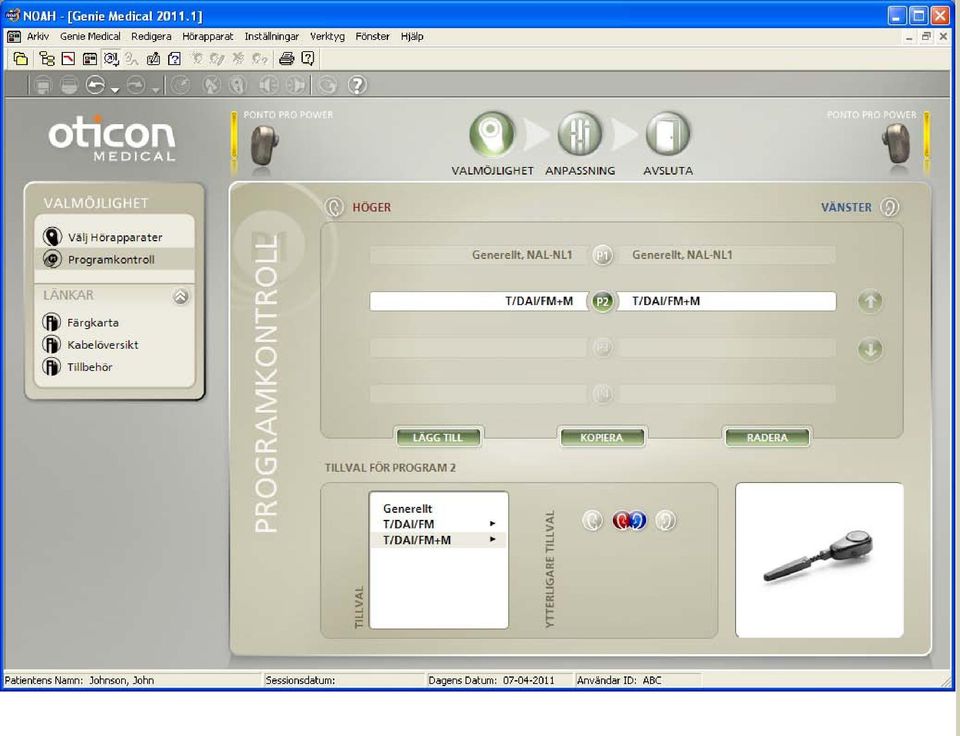
Task: Click the question mark document icon
Action: pyautogui.click(x=174, y=59)
